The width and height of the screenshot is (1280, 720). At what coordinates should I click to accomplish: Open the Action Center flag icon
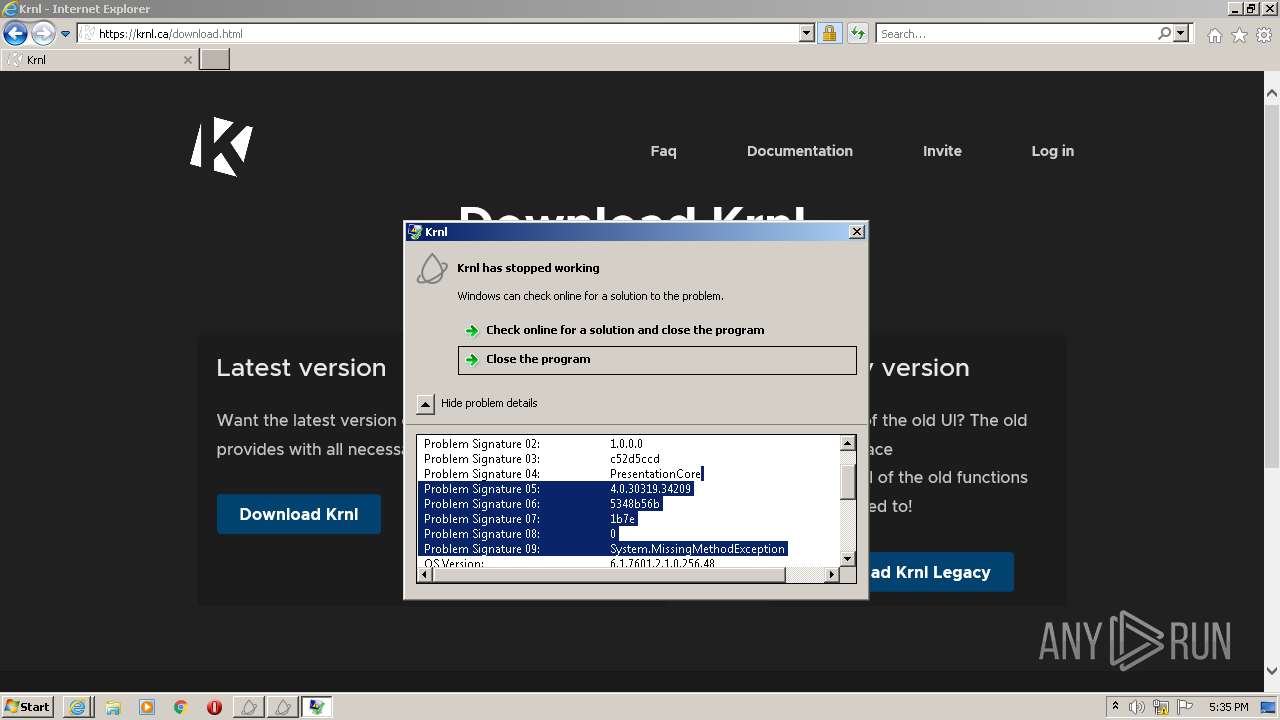click(1185, 707)
